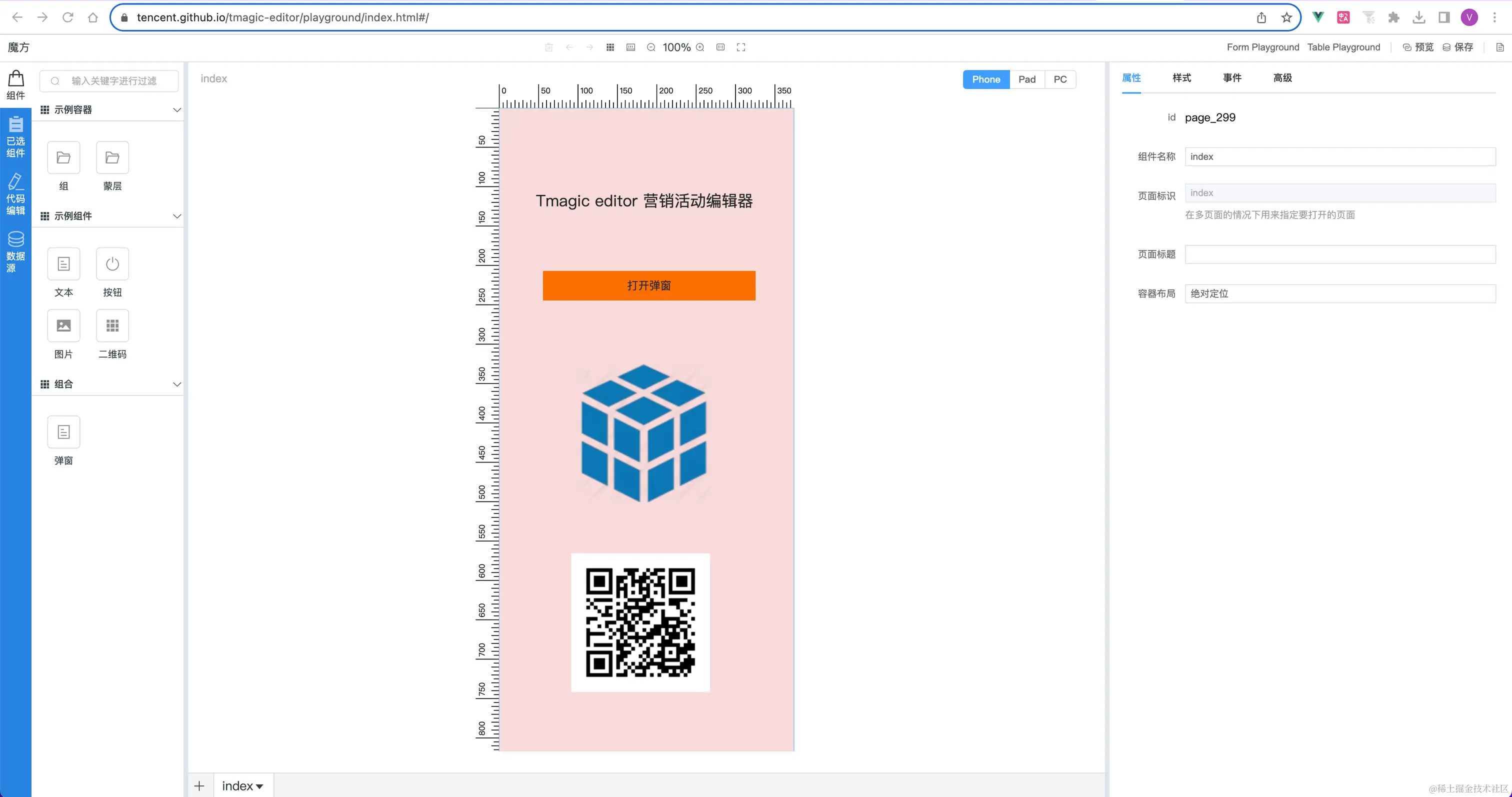The height and width of the screenshot is (797, 1512).
Task: Switch device preview to Pad
Action: [x=1027, y=79]
